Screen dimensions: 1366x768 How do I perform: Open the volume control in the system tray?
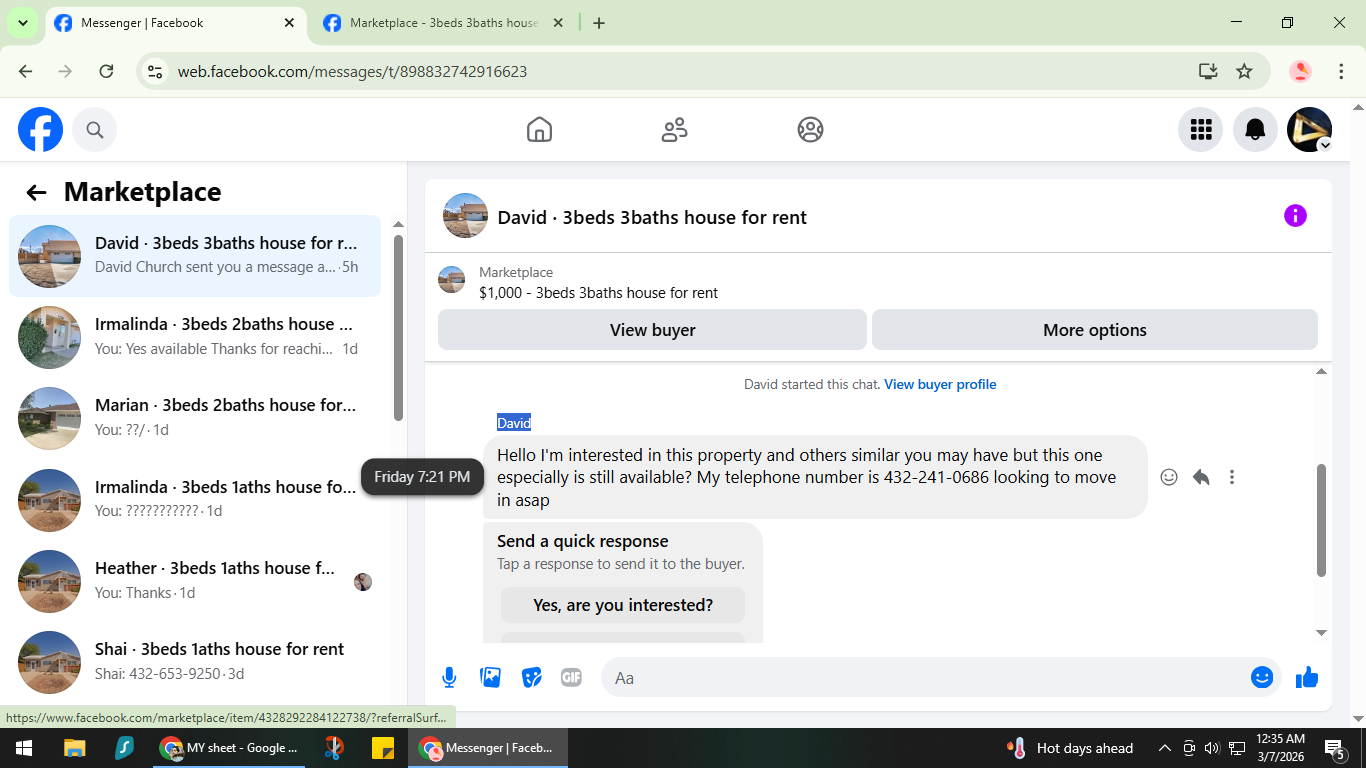[1212, 748]
